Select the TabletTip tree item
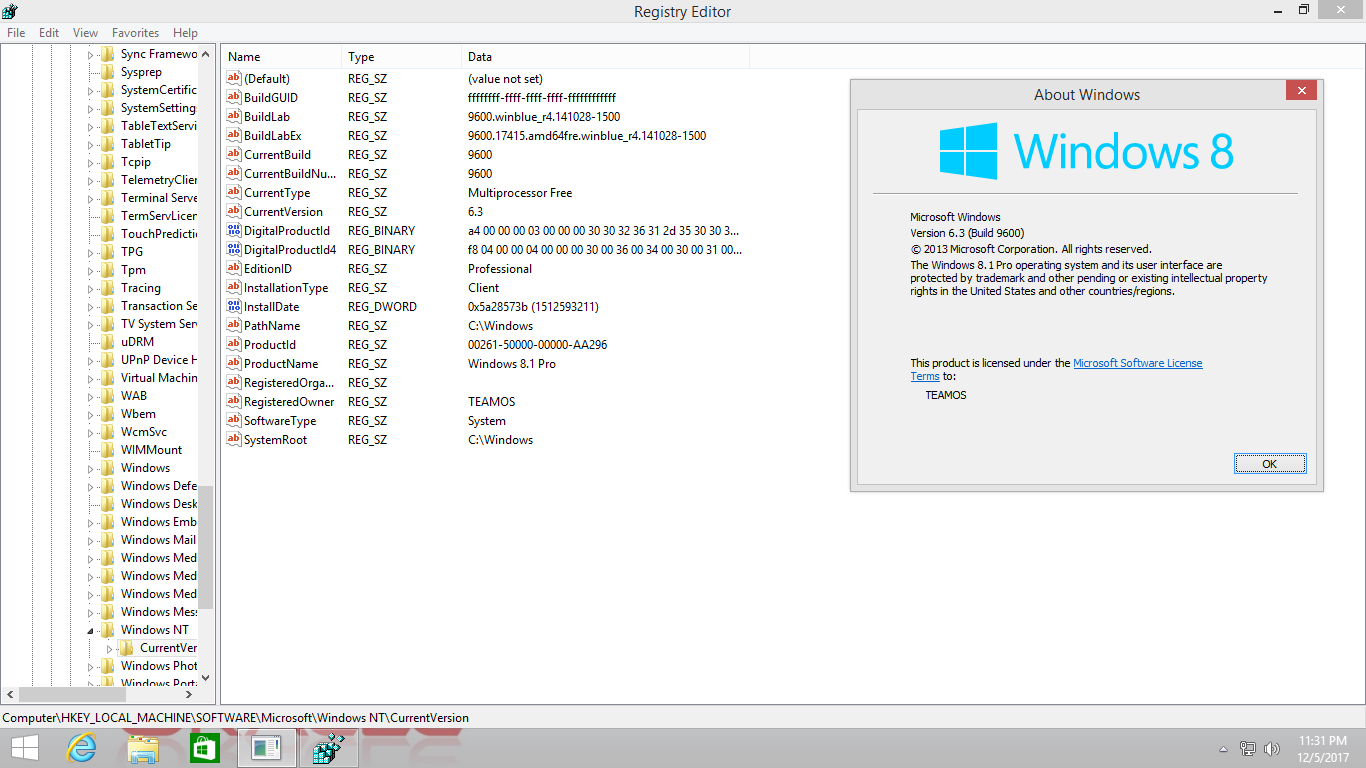Image resolution: width=1366 pixels, height=768 pixels. tap(146, 144)
